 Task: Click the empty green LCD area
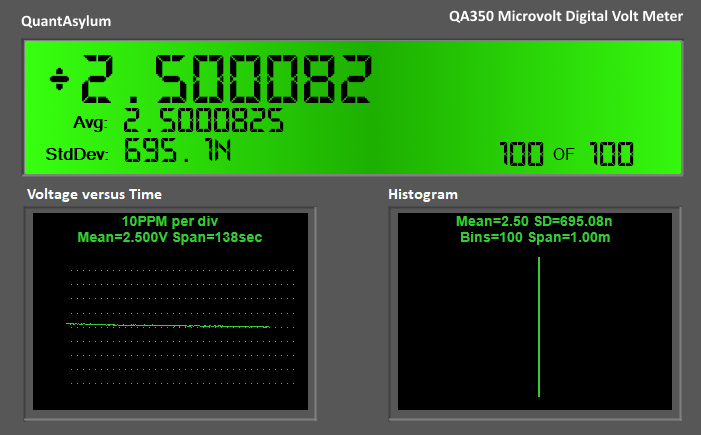(x=520, y=90)
